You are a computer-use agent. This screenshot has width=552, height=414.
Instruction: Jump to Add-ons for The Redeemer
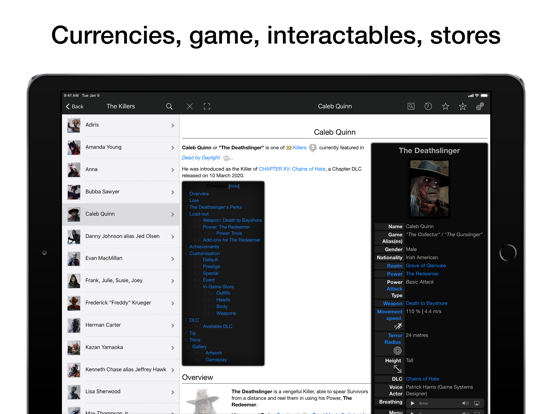point(231,240)
